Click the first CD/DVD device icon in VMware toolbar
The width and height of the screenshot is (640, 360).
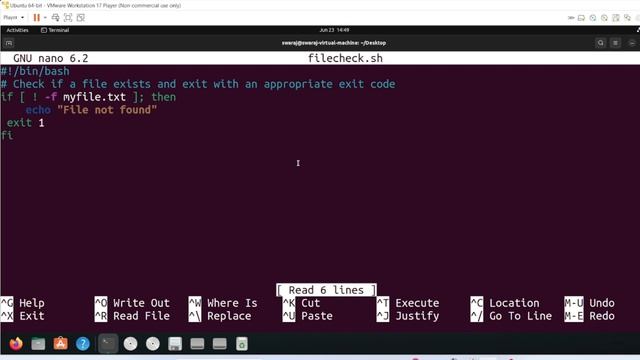pyautogui.click(x=593, y=18)
